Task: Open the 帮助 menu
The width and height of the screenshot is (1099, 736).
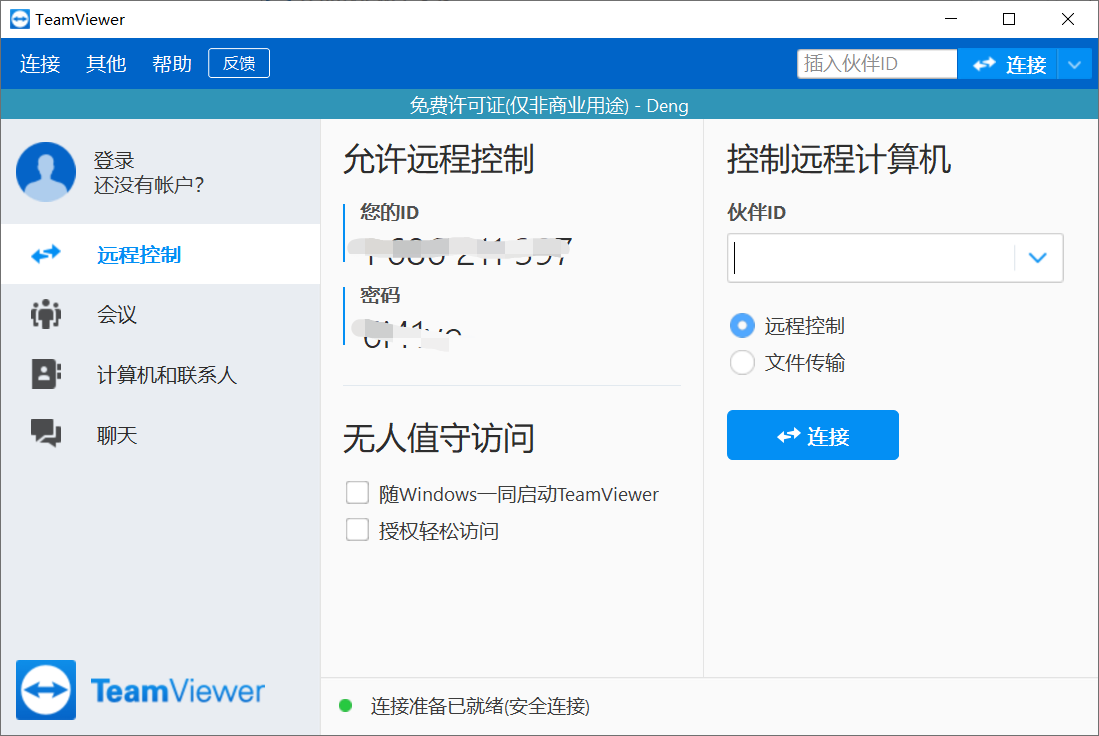Action: (x=171, y=63)
